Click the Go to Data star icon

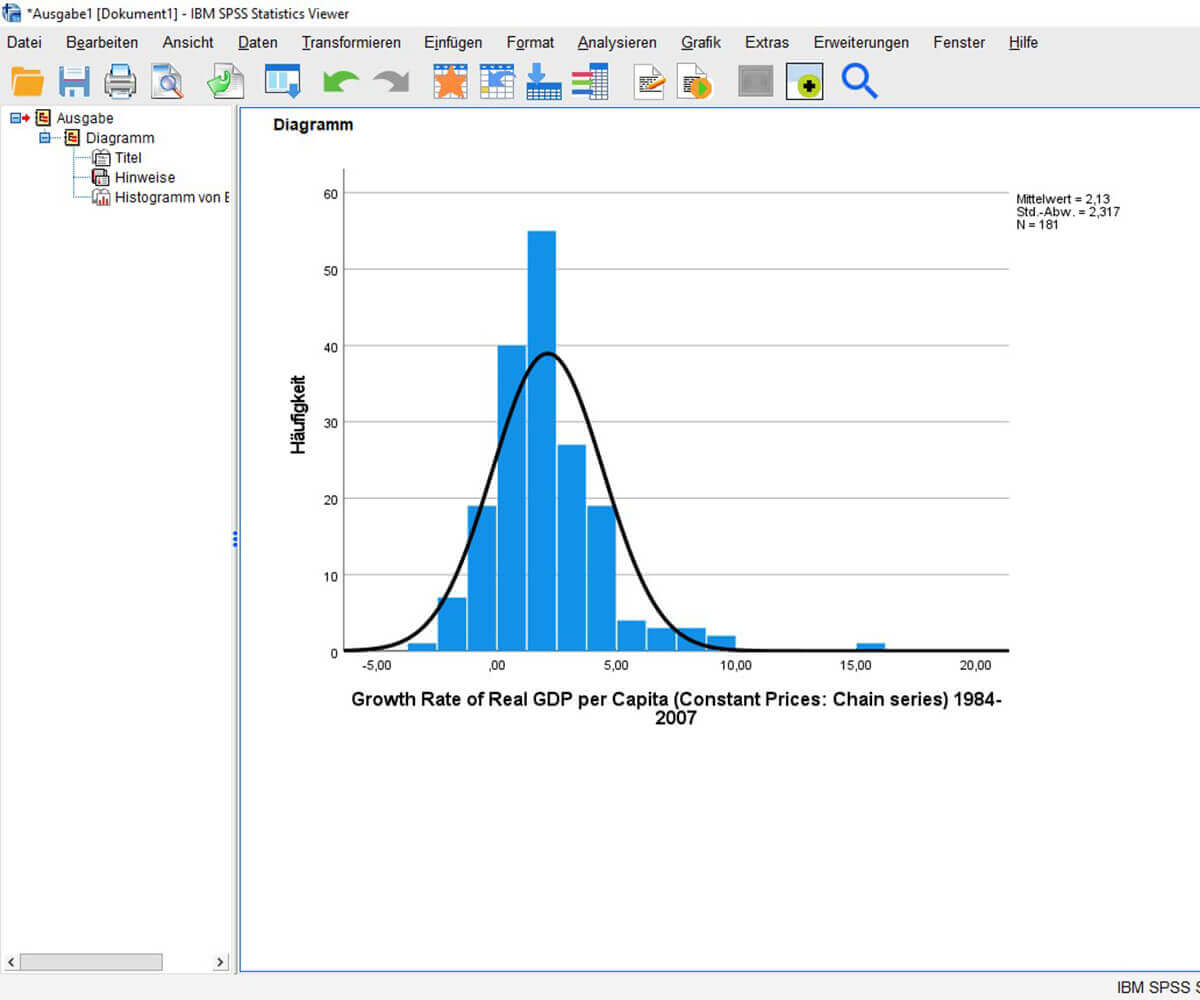(450, 81)
